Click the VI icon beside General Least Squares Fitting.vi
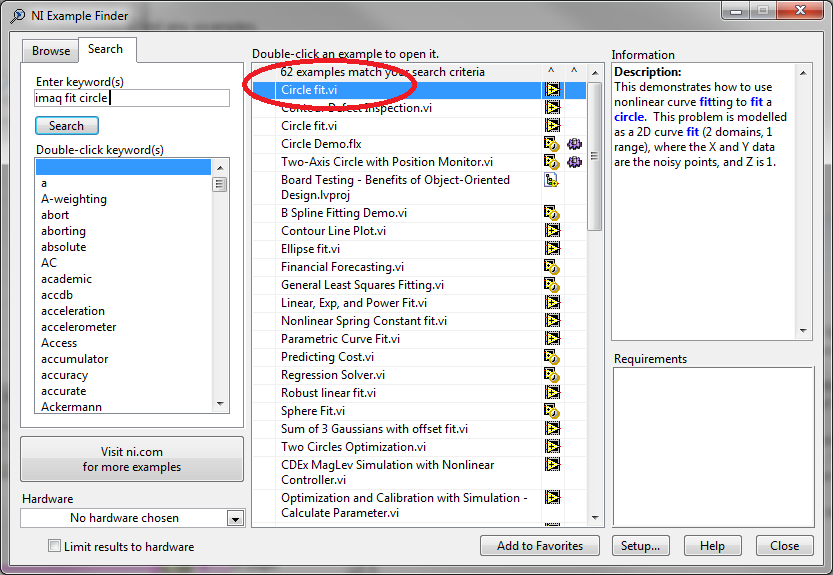The image size is (833, 575). coord(552,285)
